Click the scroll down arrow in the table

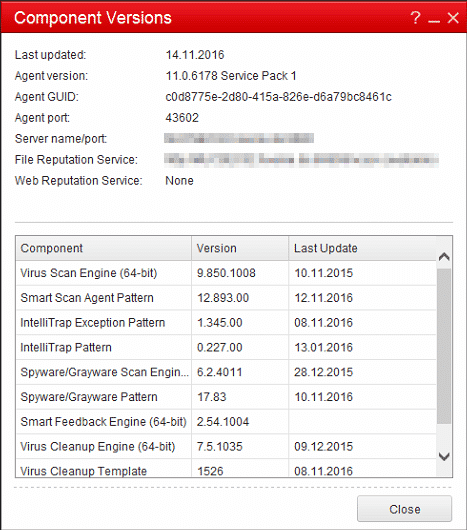coord(444,457)
